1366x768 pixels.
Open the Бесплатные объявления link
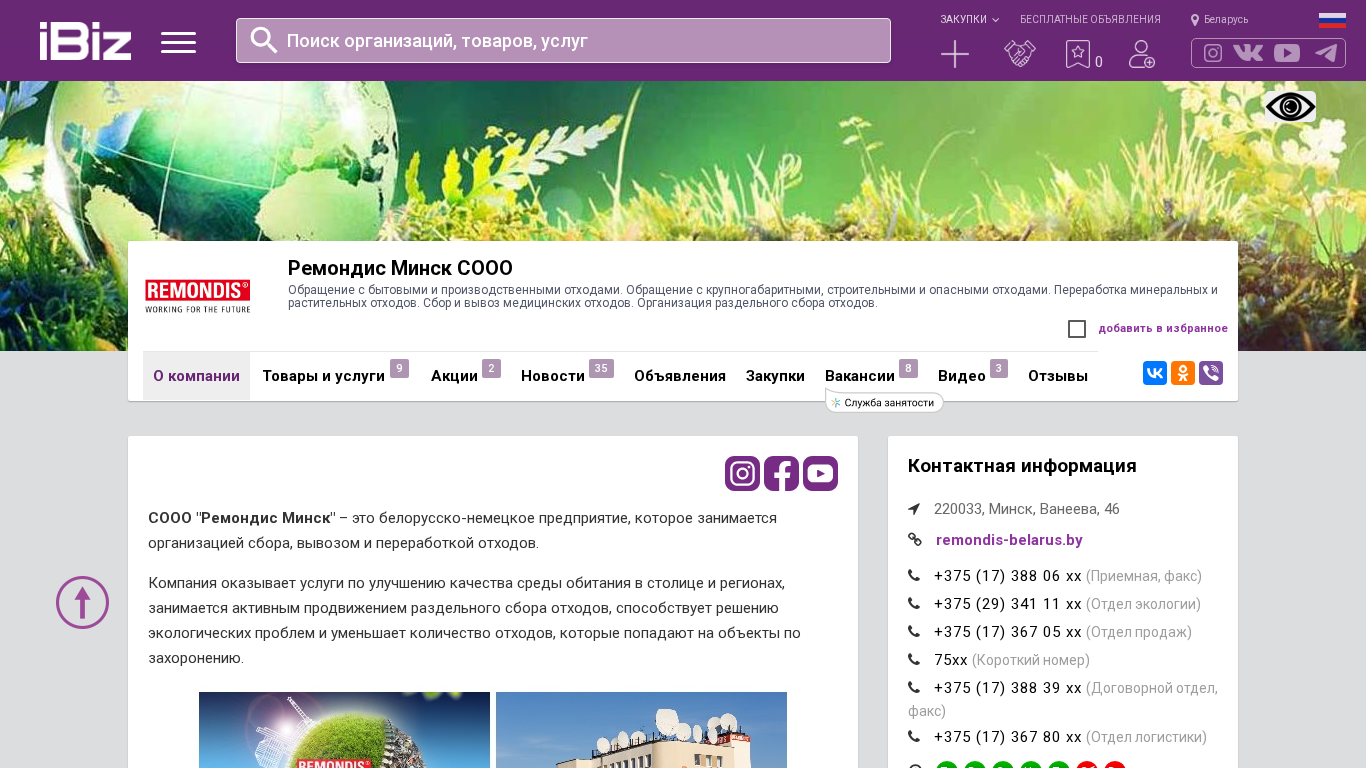coord(1090,19)
